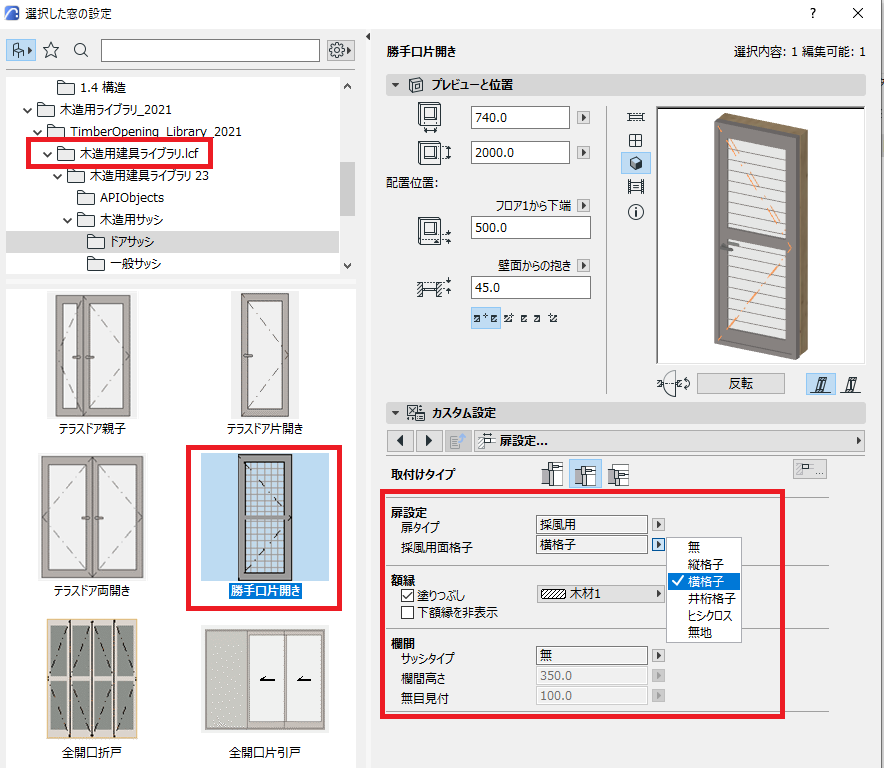
Task: Select 無 at top of the lattice menu
Action: [704, 547]
